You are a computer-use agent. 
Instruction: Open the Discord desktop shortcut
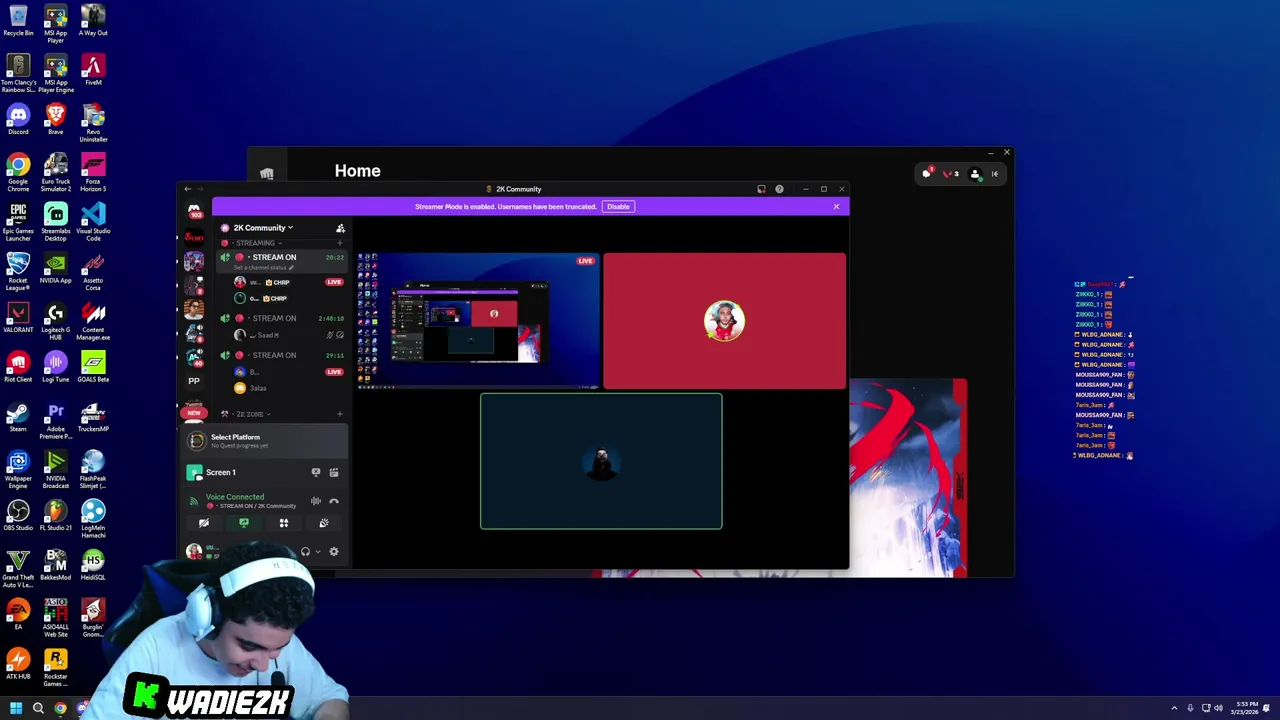tap(18, 120)
